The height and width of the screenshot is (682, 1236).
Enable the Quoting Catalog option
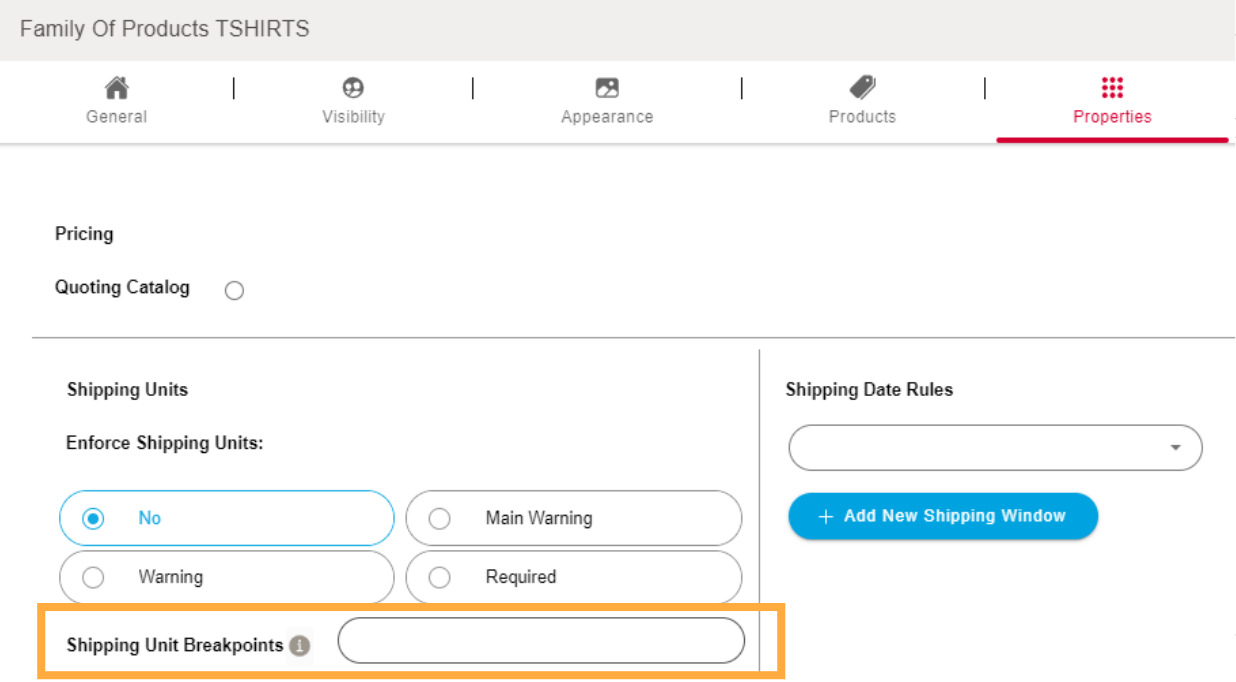234,290
